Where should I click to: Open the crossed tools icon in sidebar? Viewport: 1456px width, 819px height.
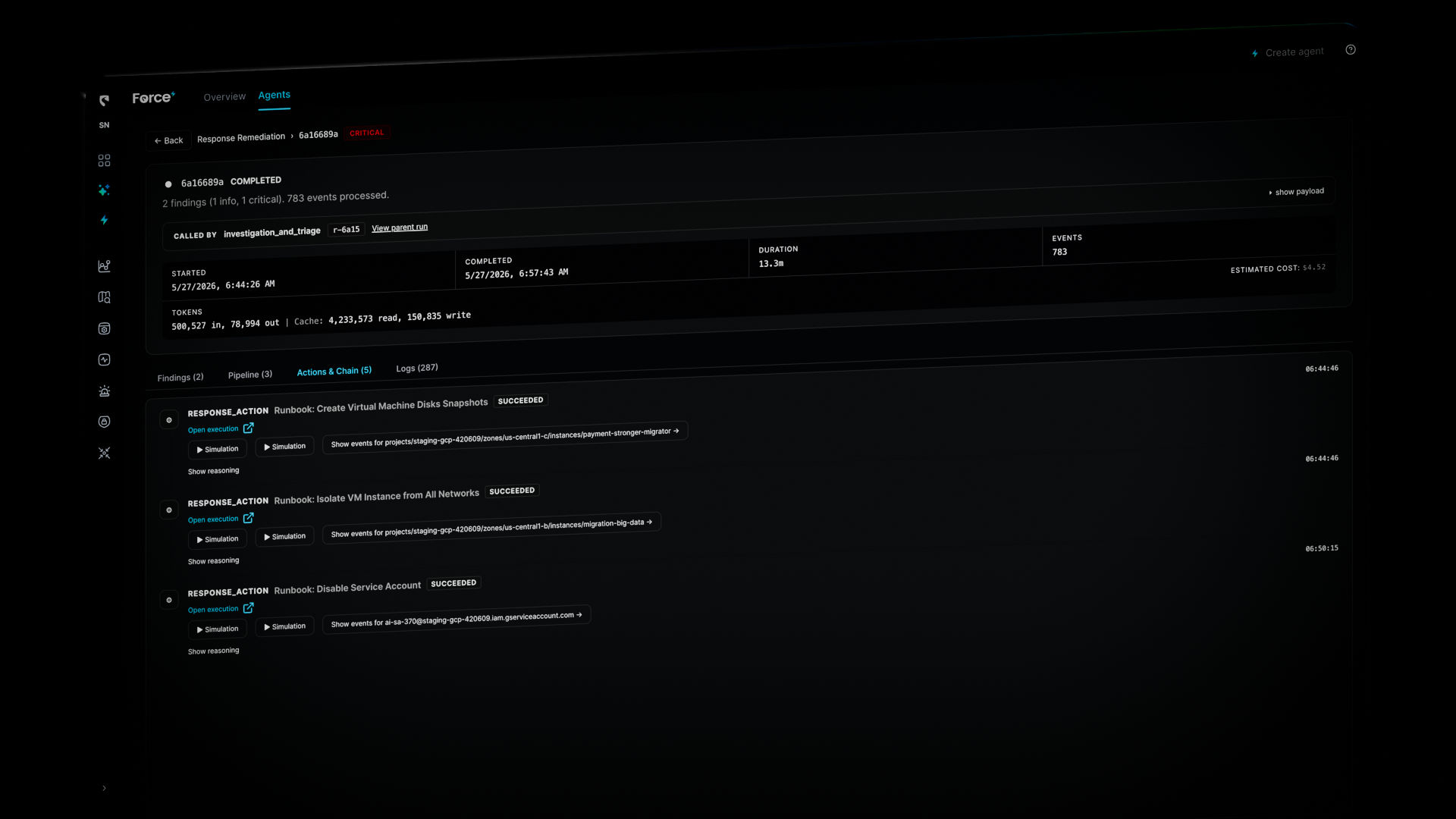coord(104,453)
